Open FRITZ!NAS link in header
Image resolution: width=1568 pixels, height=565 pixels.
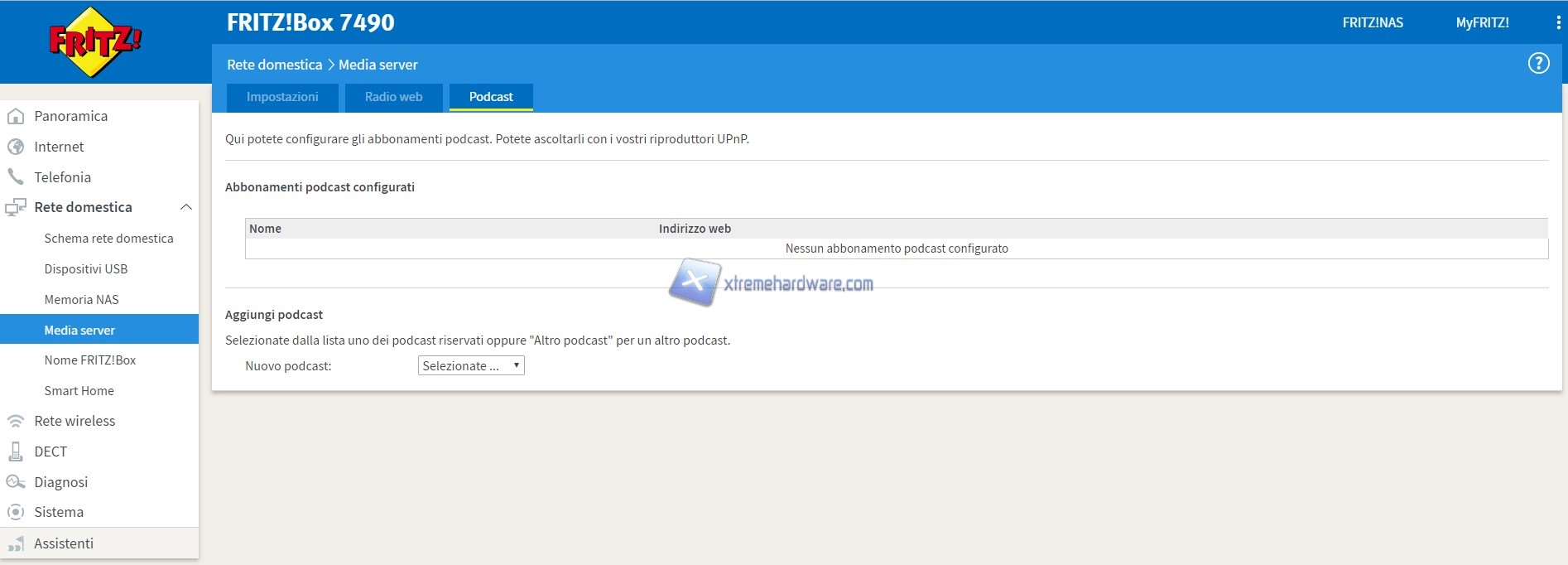[1372, 23]
